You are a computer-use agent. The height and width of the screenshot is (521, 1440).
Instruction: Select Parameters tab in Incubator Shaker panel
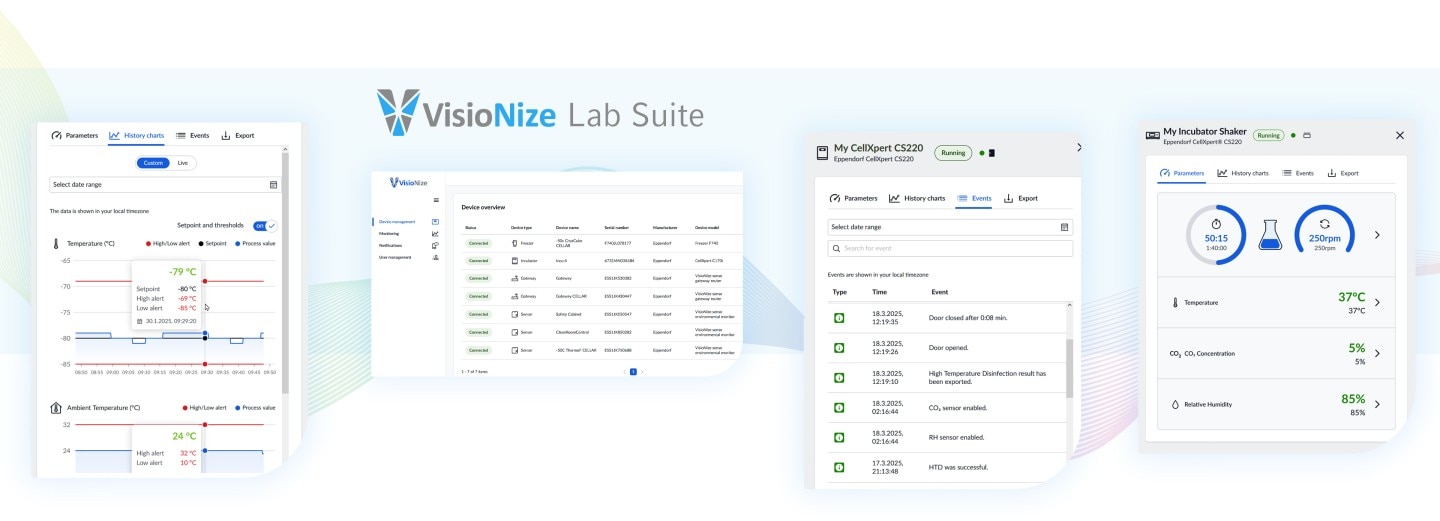(1182, 173)
